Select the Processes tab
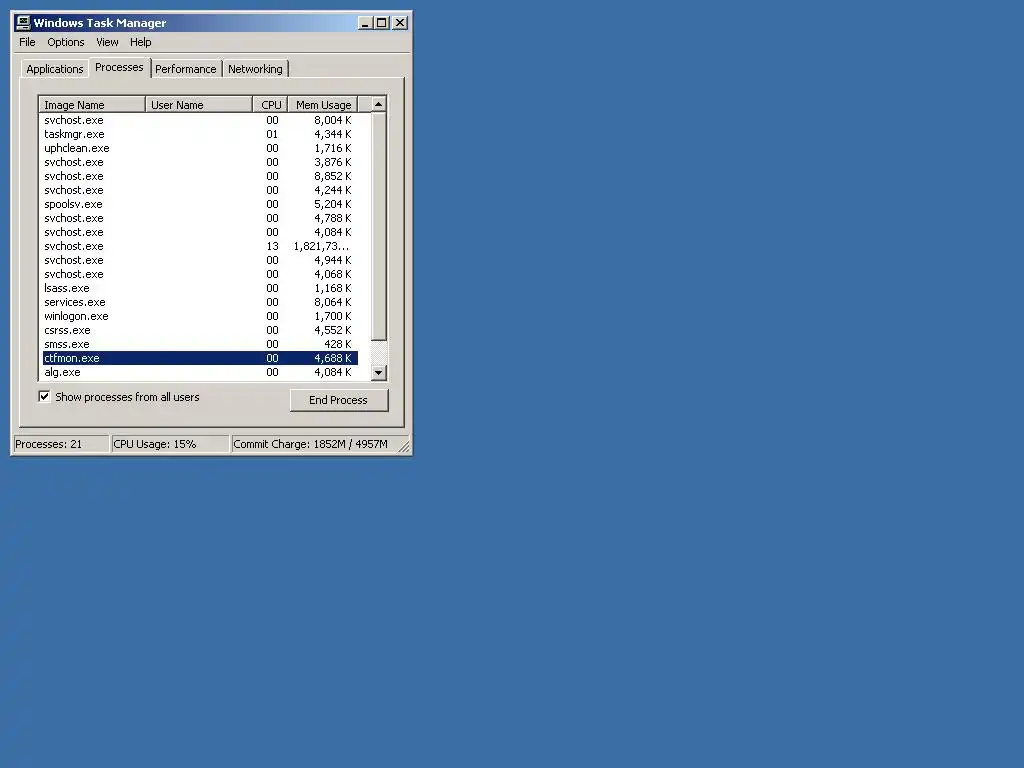Image resolution: width=1024 pixels, height=768 pixels. click(x=119, y=67)
